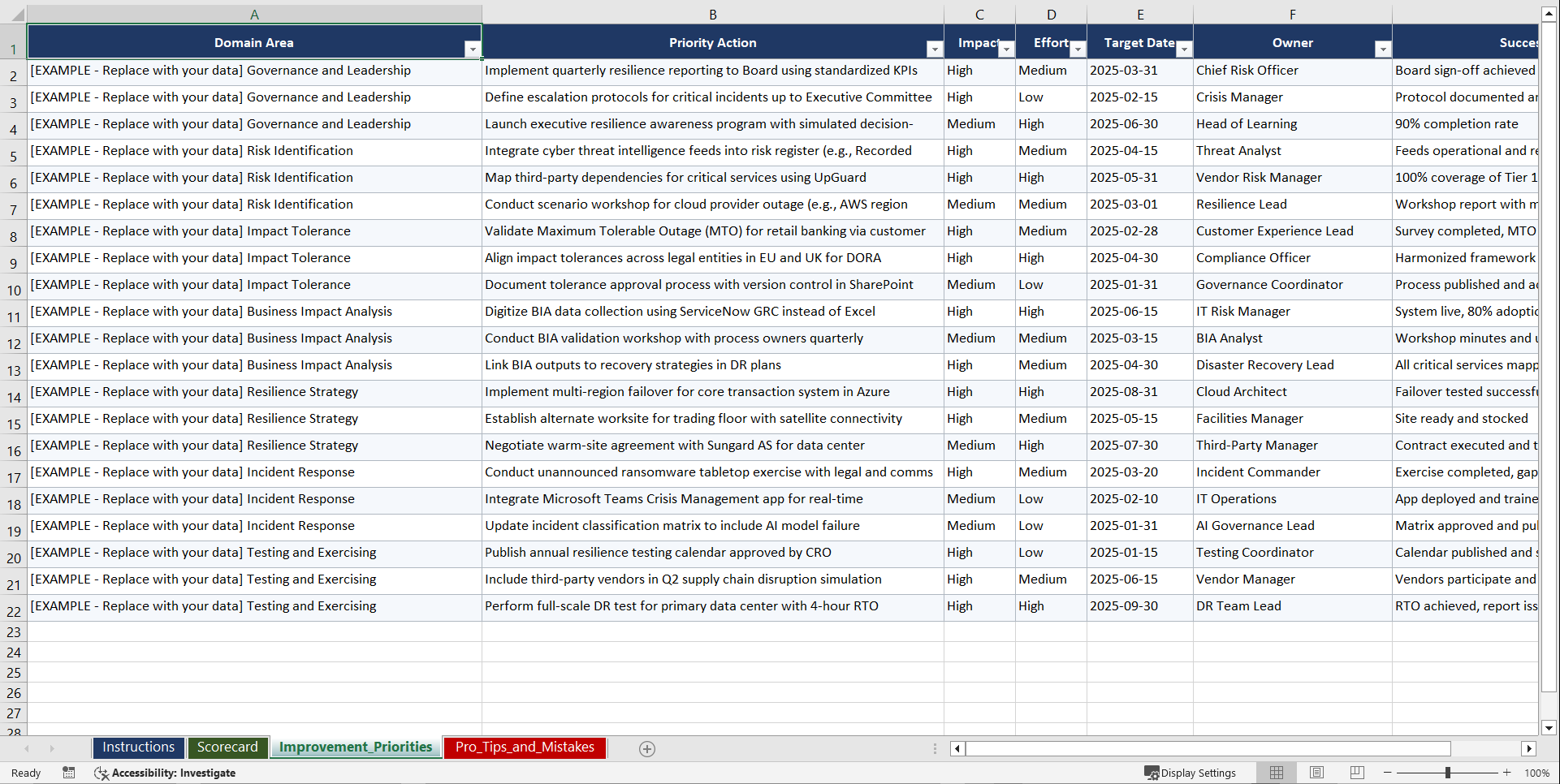Image resolution: width=1560 pixels, height=784 pixels.
Task: Open the Impact column filter dropdown
Action: pos(1006,50)
